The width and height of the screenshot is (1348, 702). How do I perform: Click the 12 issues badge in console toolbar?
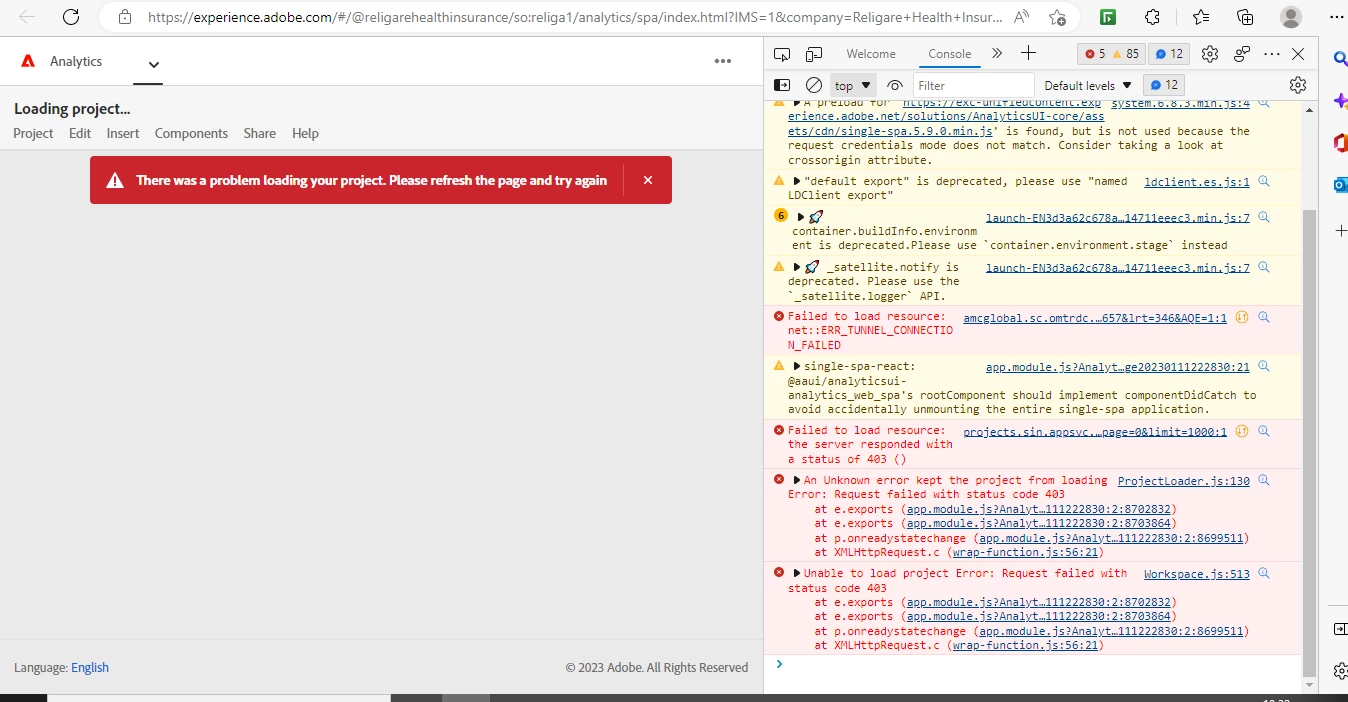tap(1164, 85)
